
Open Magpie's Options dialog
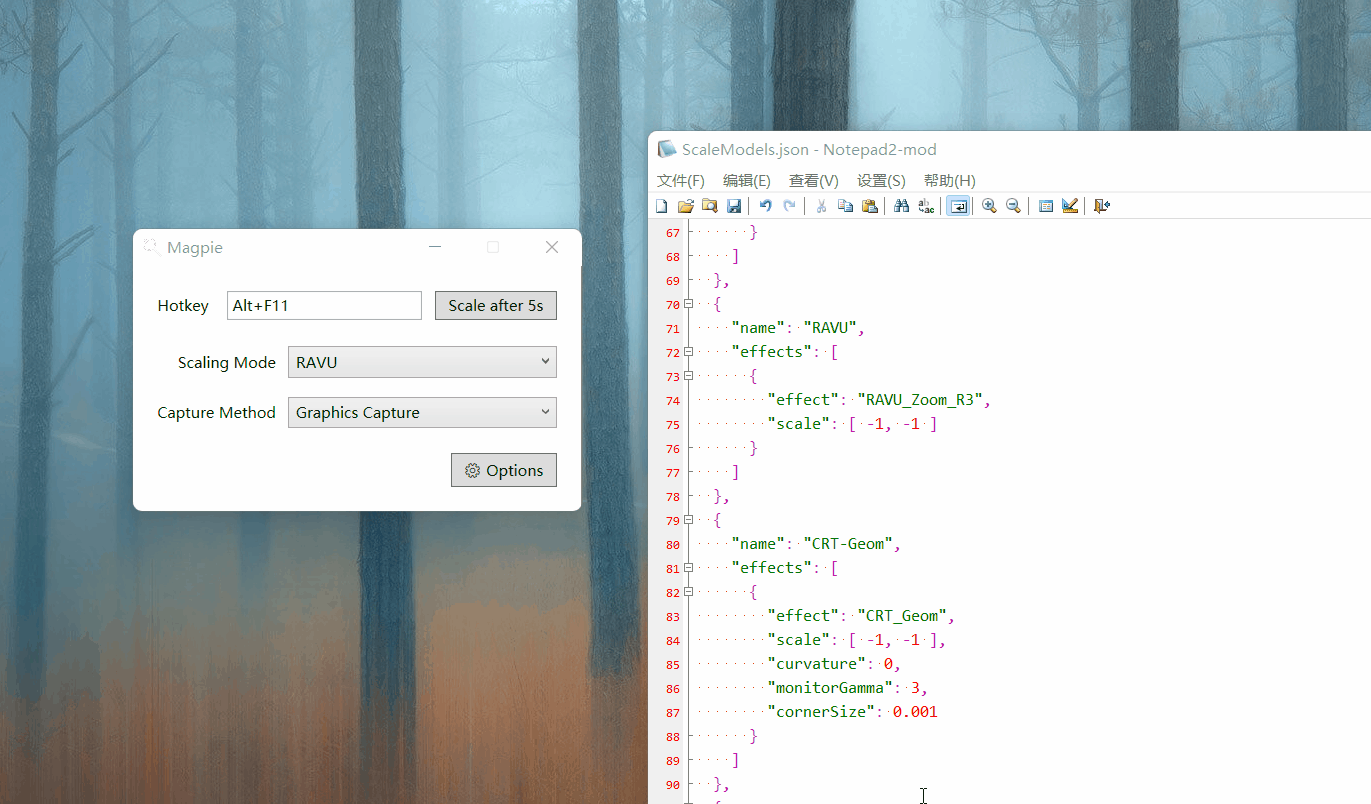[x=504, y=470]
